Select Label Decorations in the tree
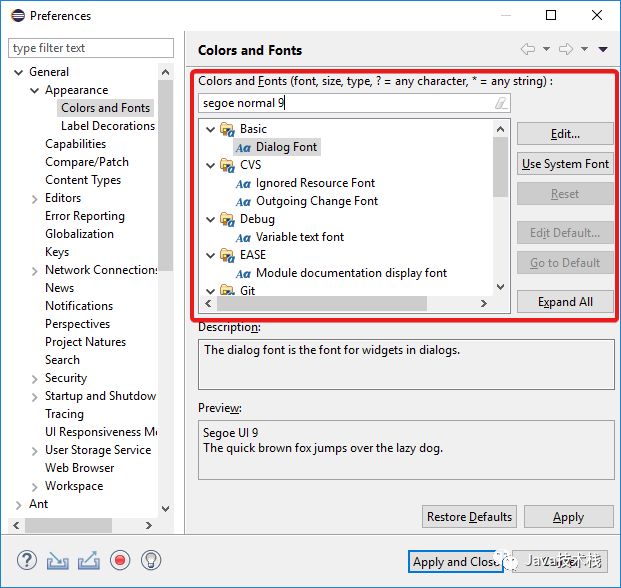621x588 pixels. (x=108, y=126)
